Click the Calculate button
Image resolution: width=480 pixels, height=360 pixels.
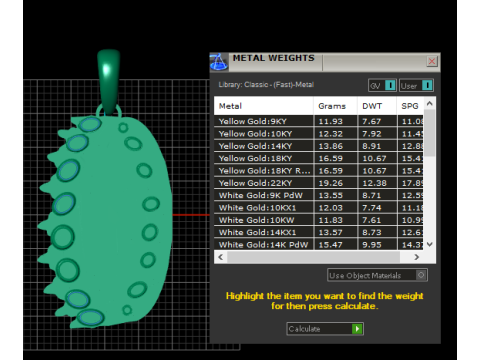click(325, 329)
